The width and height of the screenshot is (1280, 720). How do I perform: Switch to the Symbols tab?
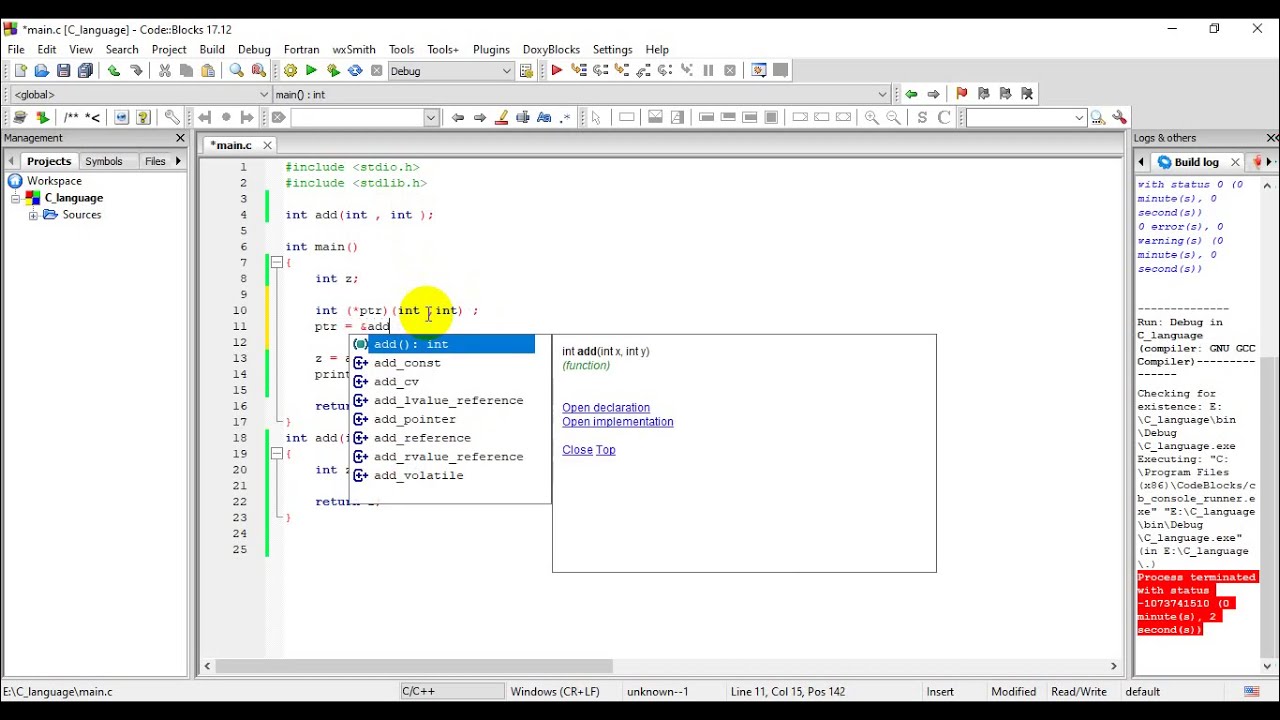(x=104, y=161)
